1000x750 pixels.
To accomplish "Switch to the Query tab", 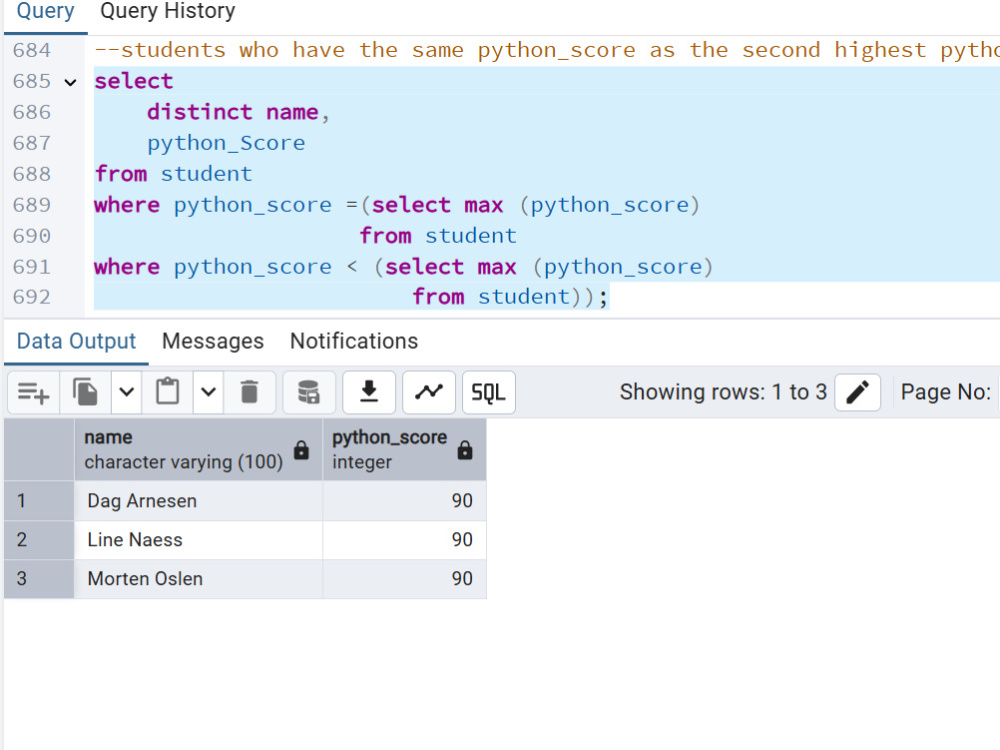I will tap(45, 11).
